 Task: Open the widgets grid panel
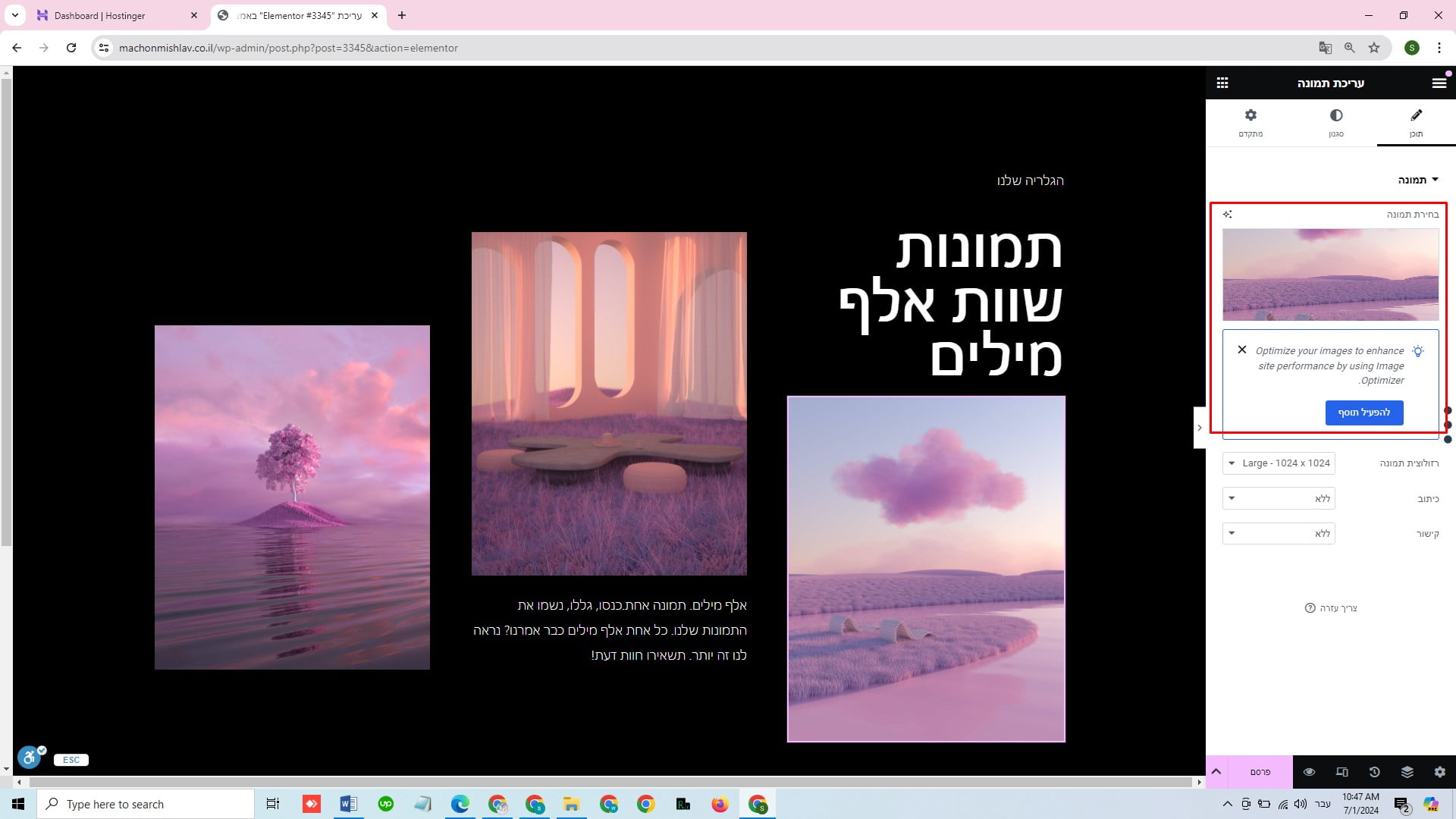coord(1222,83)
